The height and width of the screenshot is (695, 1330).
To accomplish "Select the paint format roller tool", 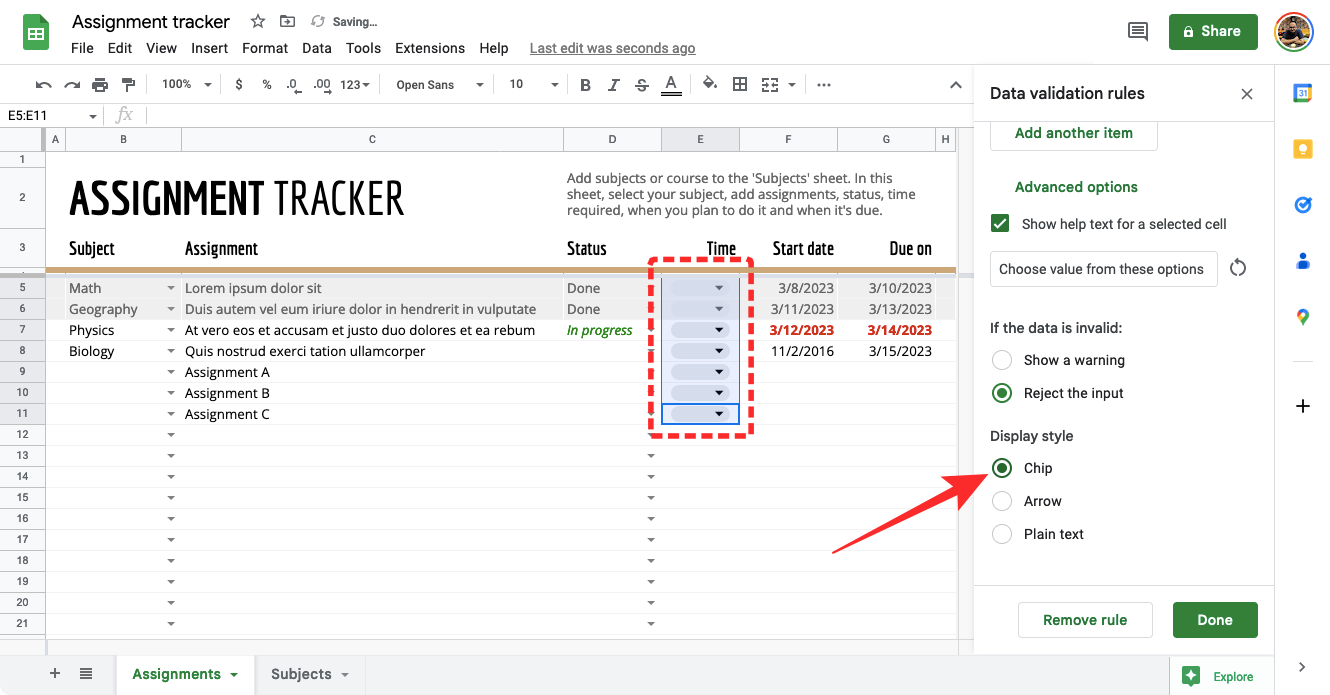I will [128, 85].
